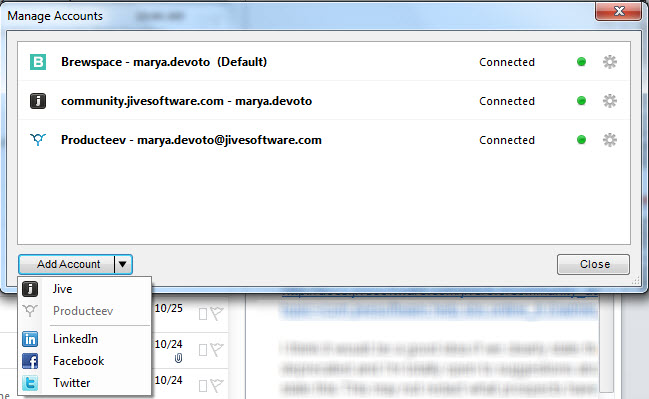The image size is (649, 399).
Task: Click the reading pane vertical scrollbar
Action: 606,344
